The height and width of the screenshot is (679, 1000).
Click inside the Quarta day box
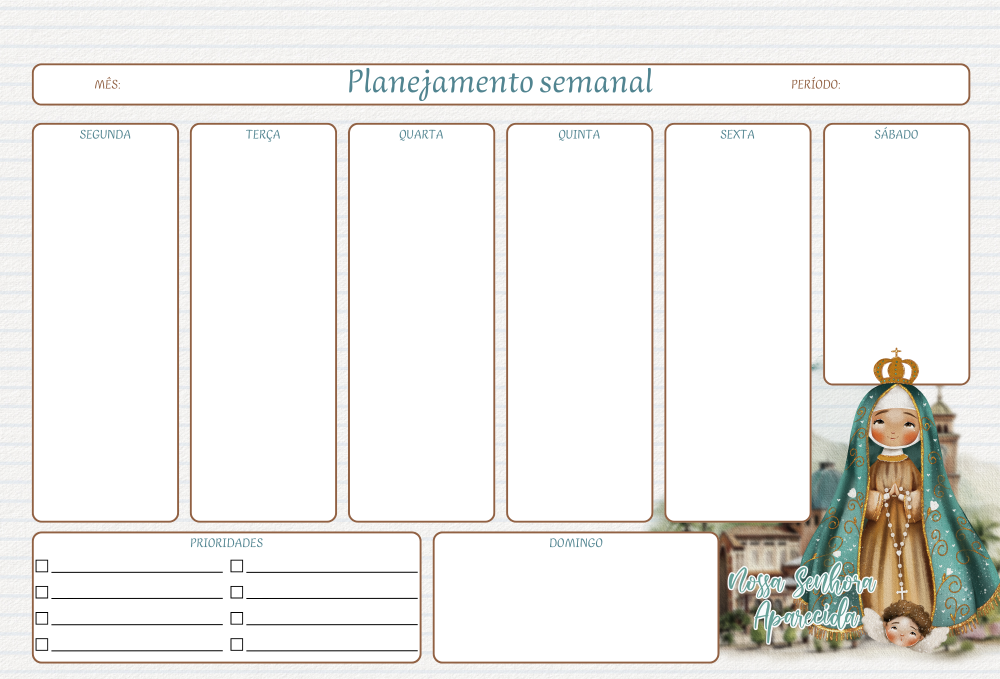421,330
